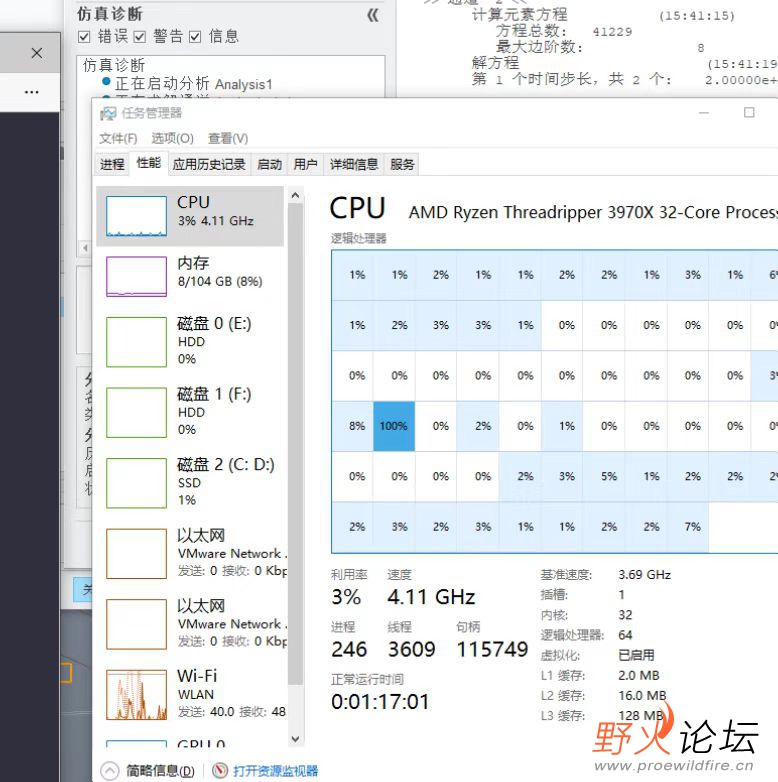Toggle the 警告 checkbox
778x782 pixels.
[x=140, y=37]
